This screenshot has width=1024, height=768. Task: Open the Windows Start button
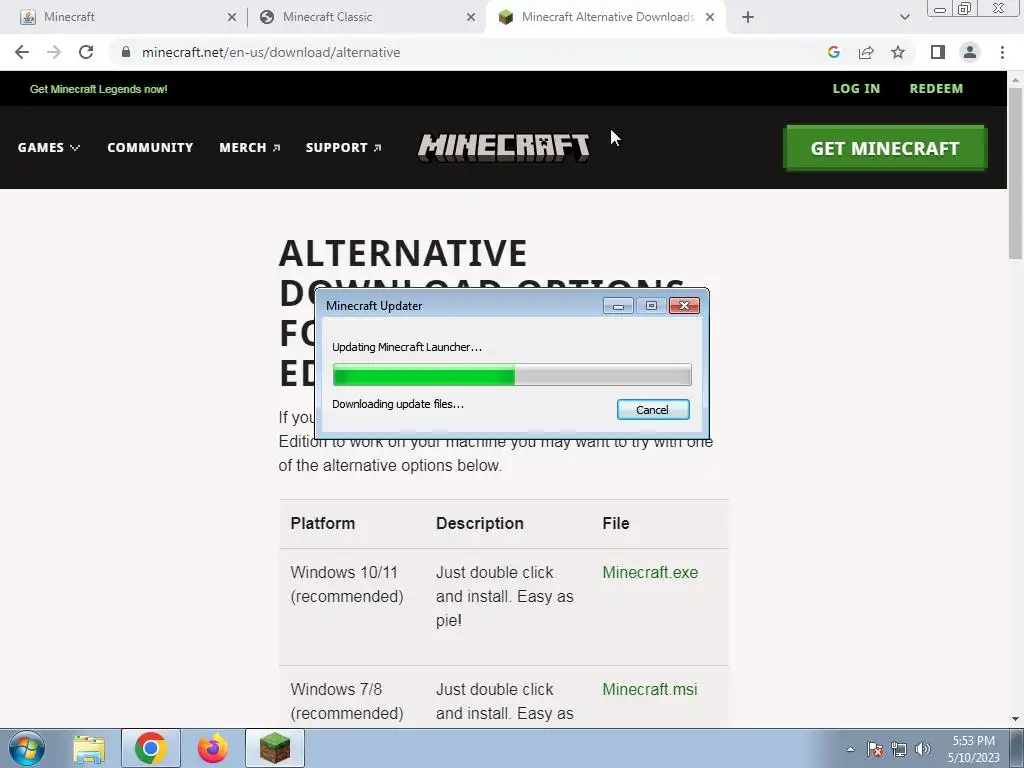(27, 748)
